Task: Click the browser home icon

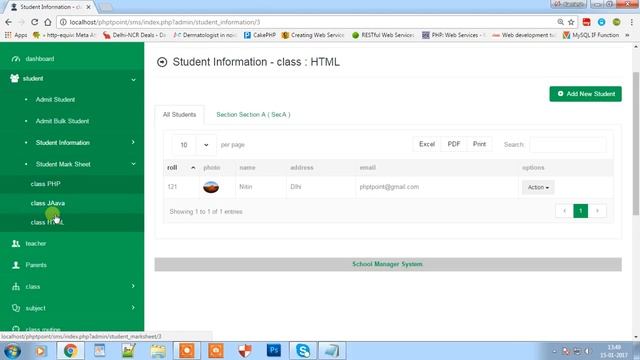Action: [x=48, y=22]
